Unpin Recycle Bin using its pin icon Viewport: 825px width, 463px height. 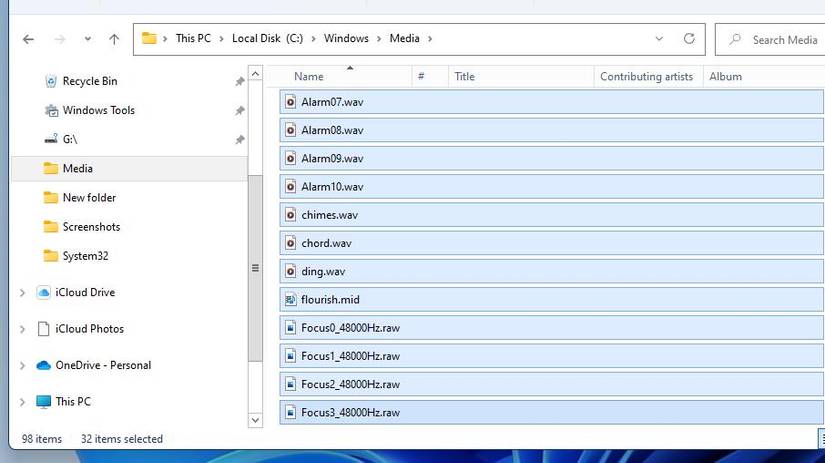click(240, 82)
